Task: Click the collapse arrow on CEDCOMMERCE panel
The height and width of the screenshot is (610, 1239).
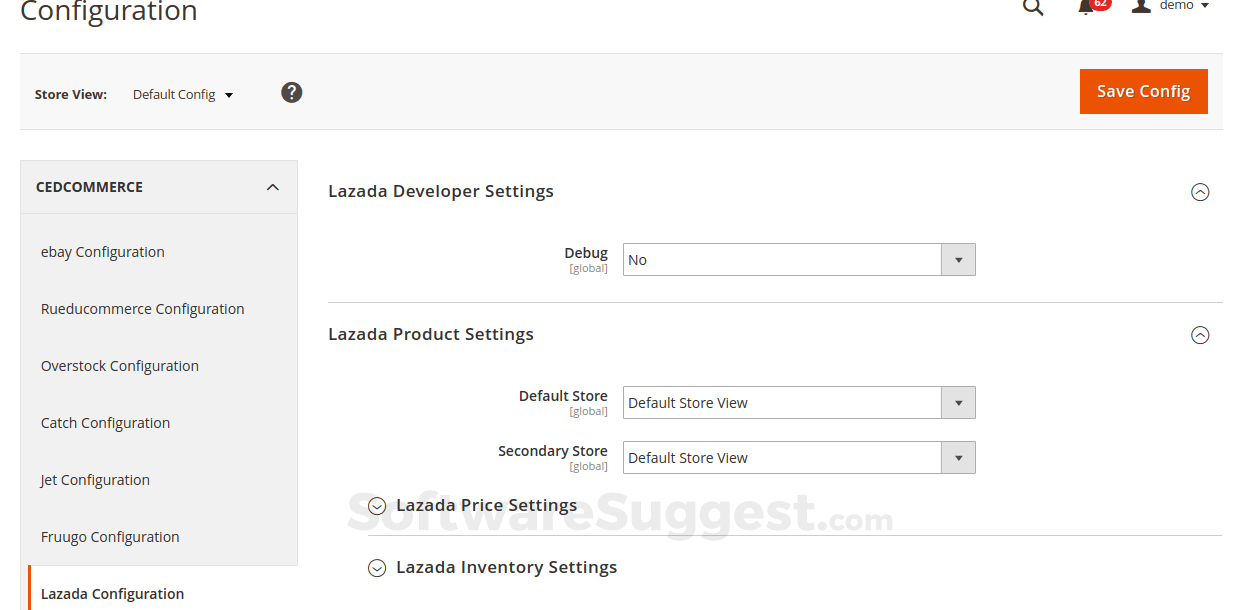Action: [x=272, y=186]
